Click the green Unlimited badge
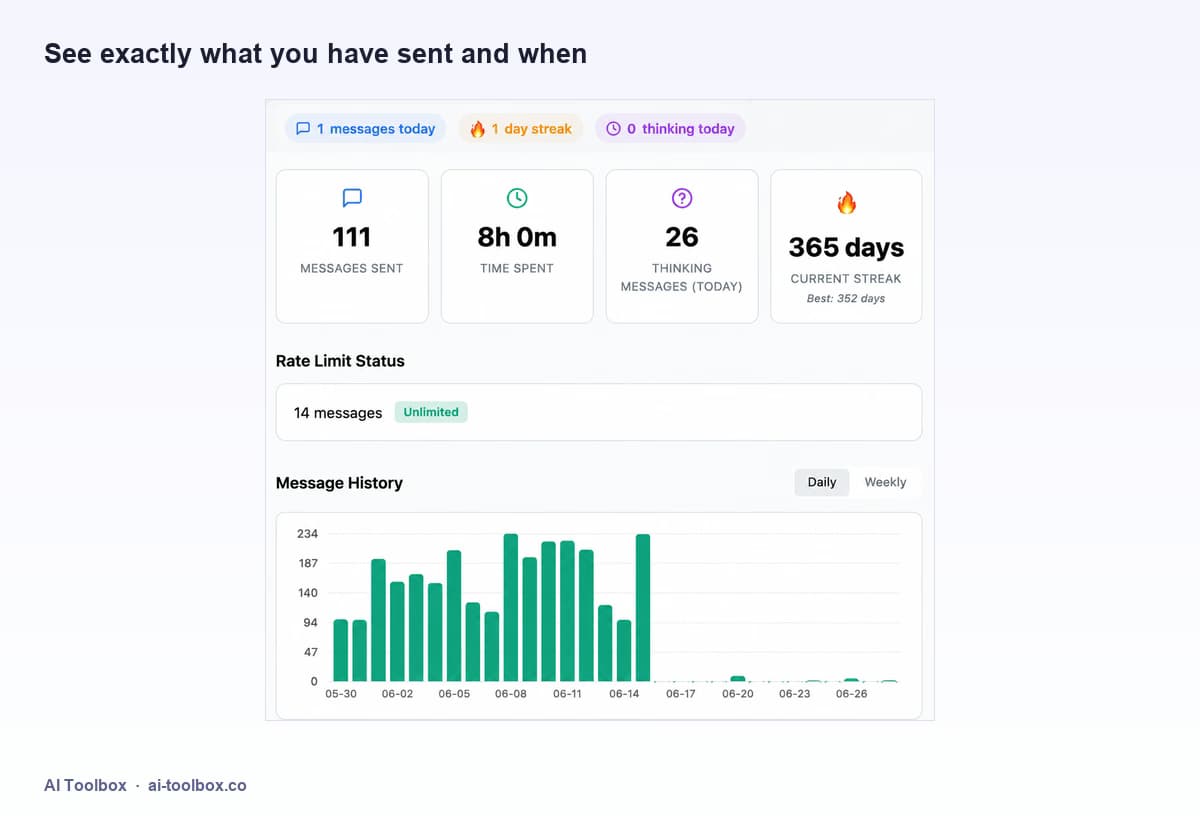The height and width of the screenshot is (816, 1200). tap(431, 412)
